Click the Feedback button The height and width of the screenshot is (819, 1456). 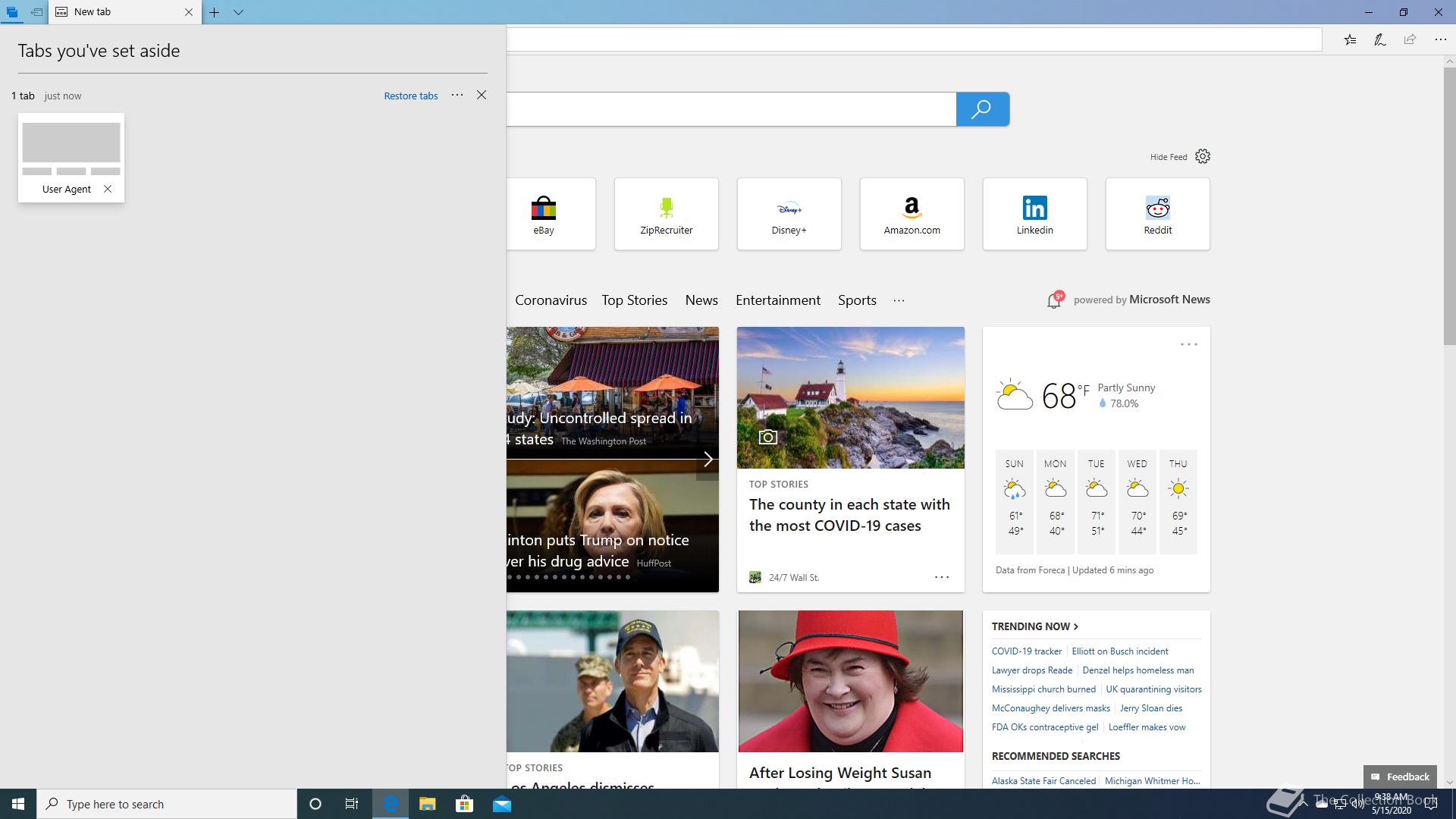(x=1400, y=777)
